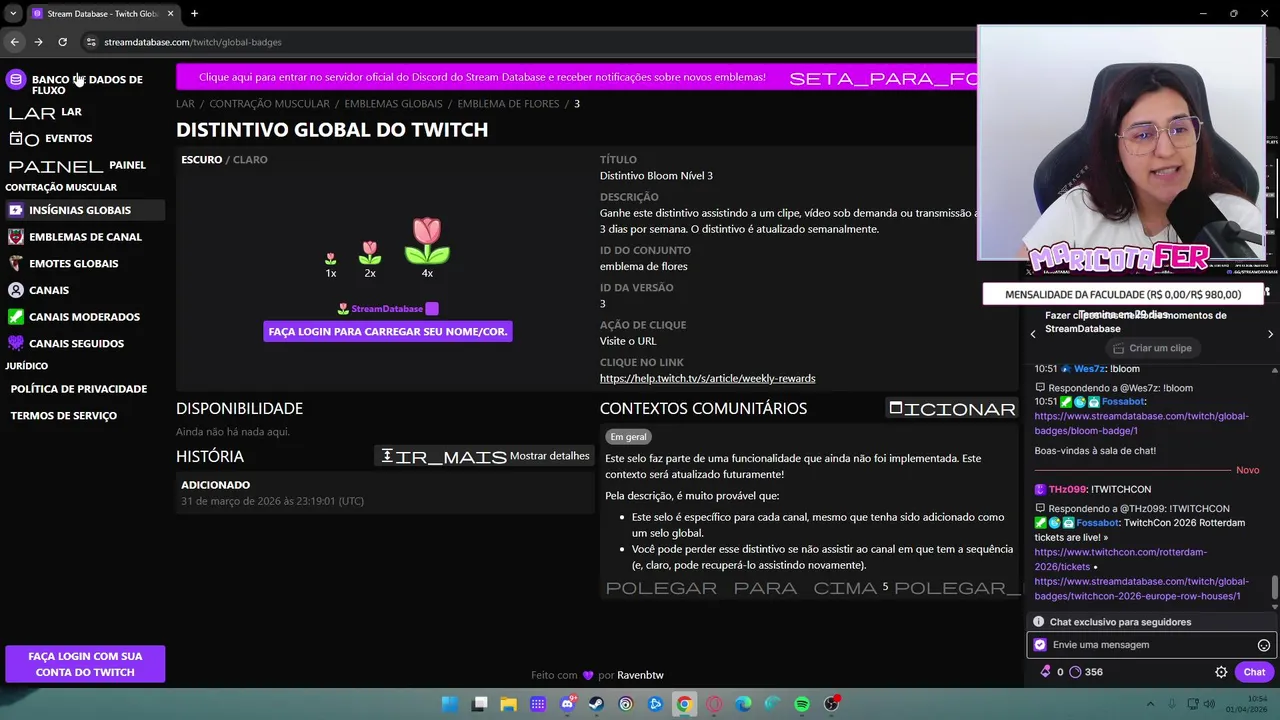
Task: Open File Explorer from taskbar
Action: pos(509,704)
